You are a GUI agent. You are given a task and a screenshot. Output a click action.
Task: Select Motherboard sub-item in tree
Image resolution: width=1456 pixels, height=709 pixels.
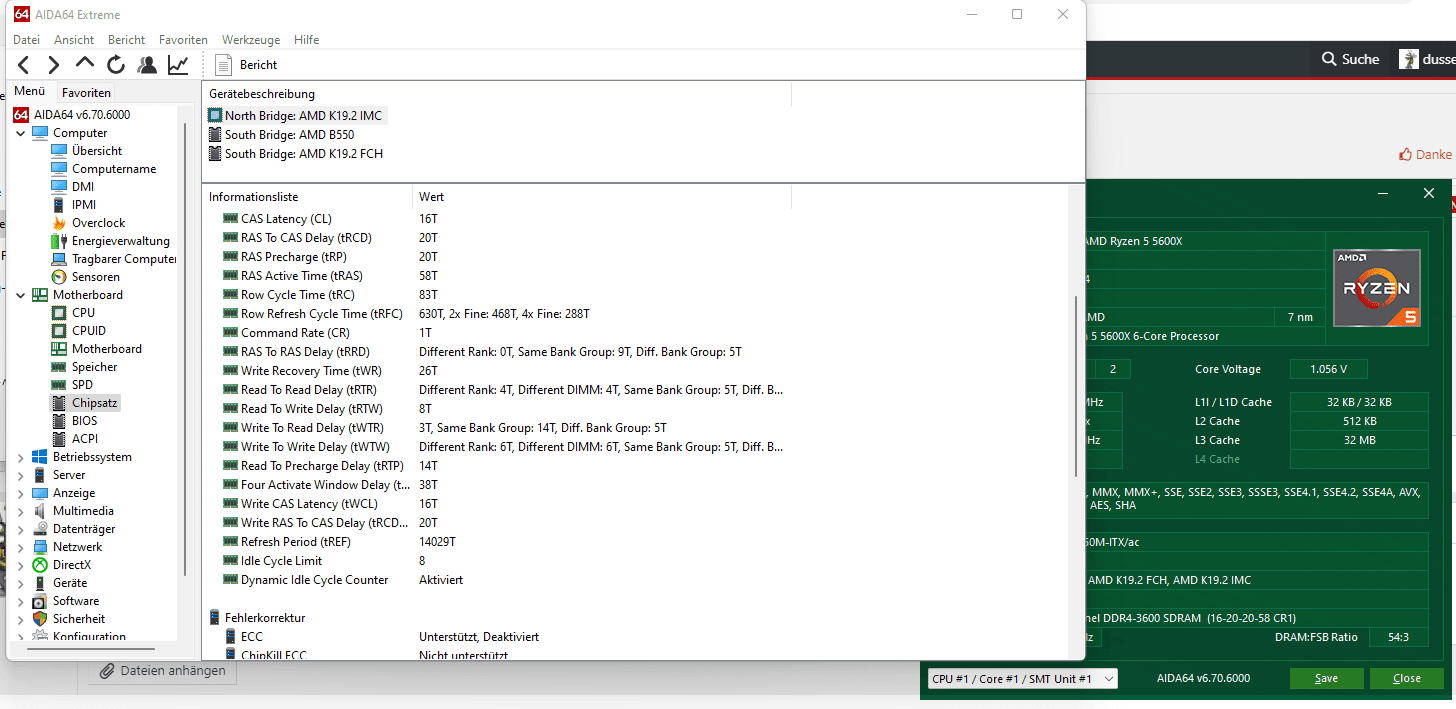pos(106,349)
